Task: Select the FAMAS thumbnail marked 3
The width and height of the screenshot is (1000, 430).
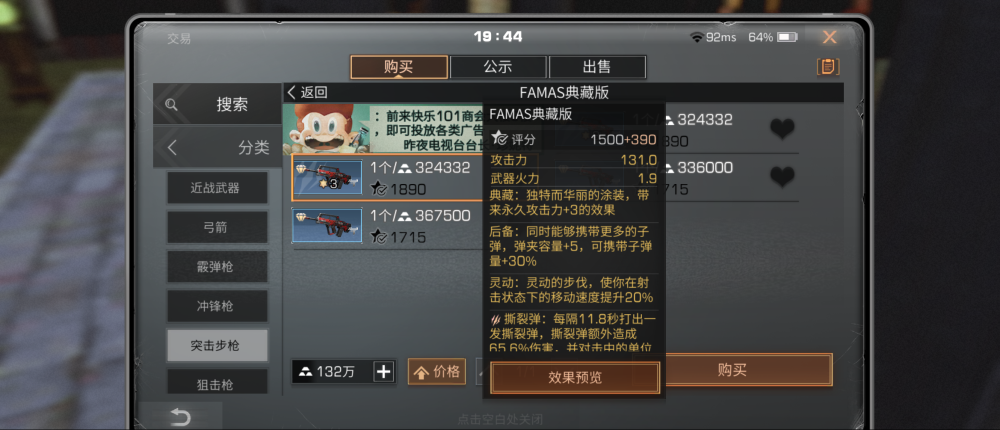Action: click(327, 177)
